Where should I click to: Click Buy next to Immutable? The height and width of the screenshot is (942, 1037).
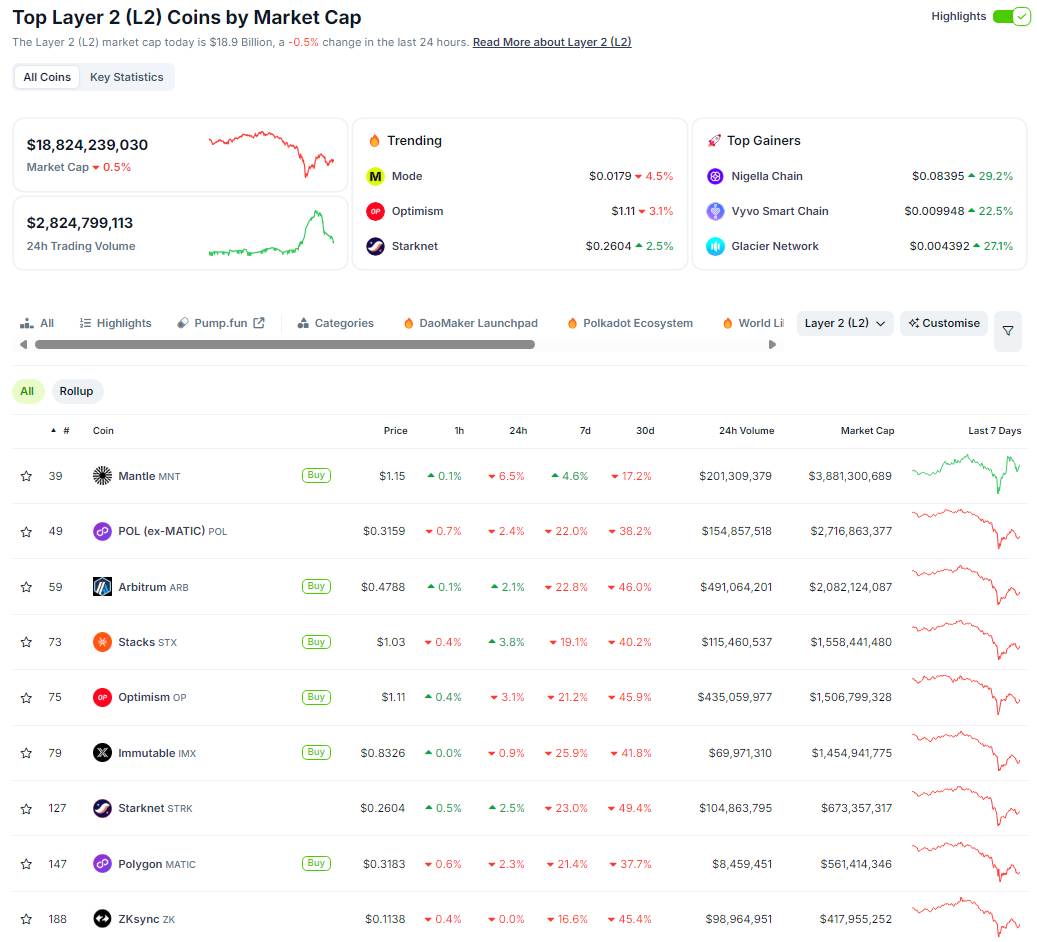[316, 752]
